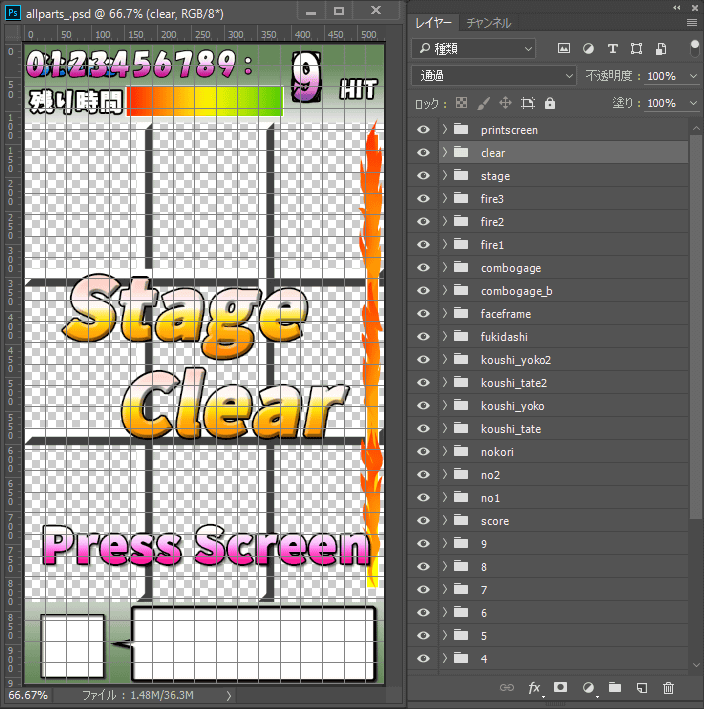This screenshot has width=704, height=709.
Task: Filter layers by adjustment layer icon
Action: pos(588,48)
